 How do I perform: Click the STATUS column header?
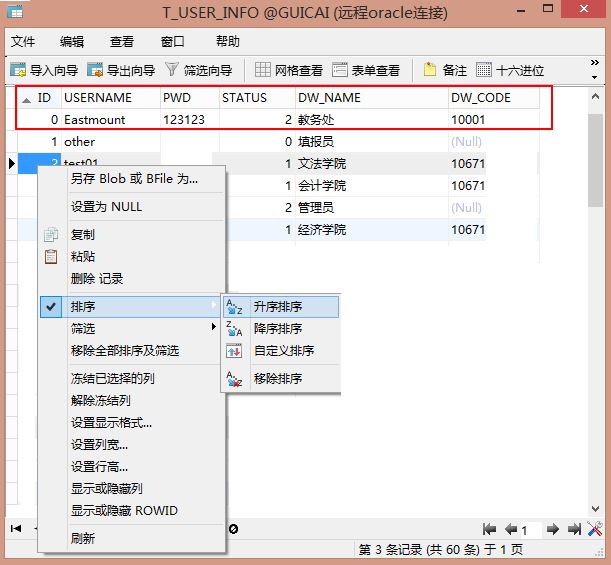(x=257, y=98)
